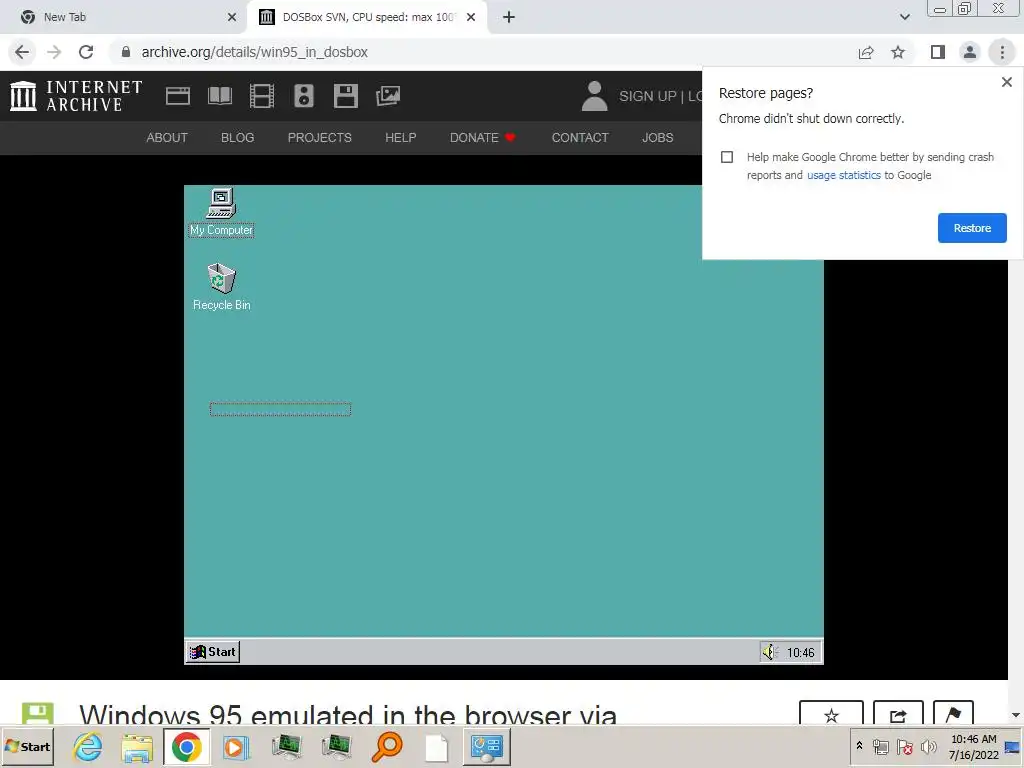Click the Show desktop monitor icon
The height and width of the screenshot is (768, 1024).
point(1013,748)
